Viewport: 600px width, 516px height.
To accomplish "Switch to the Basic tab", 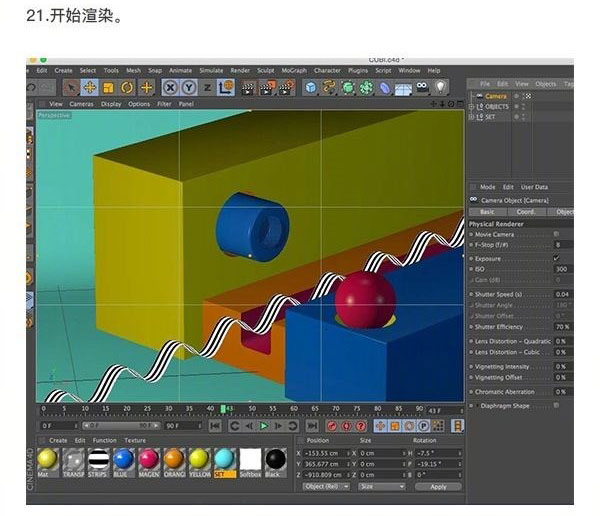I will pyautogui.click(x=487, y=212).
